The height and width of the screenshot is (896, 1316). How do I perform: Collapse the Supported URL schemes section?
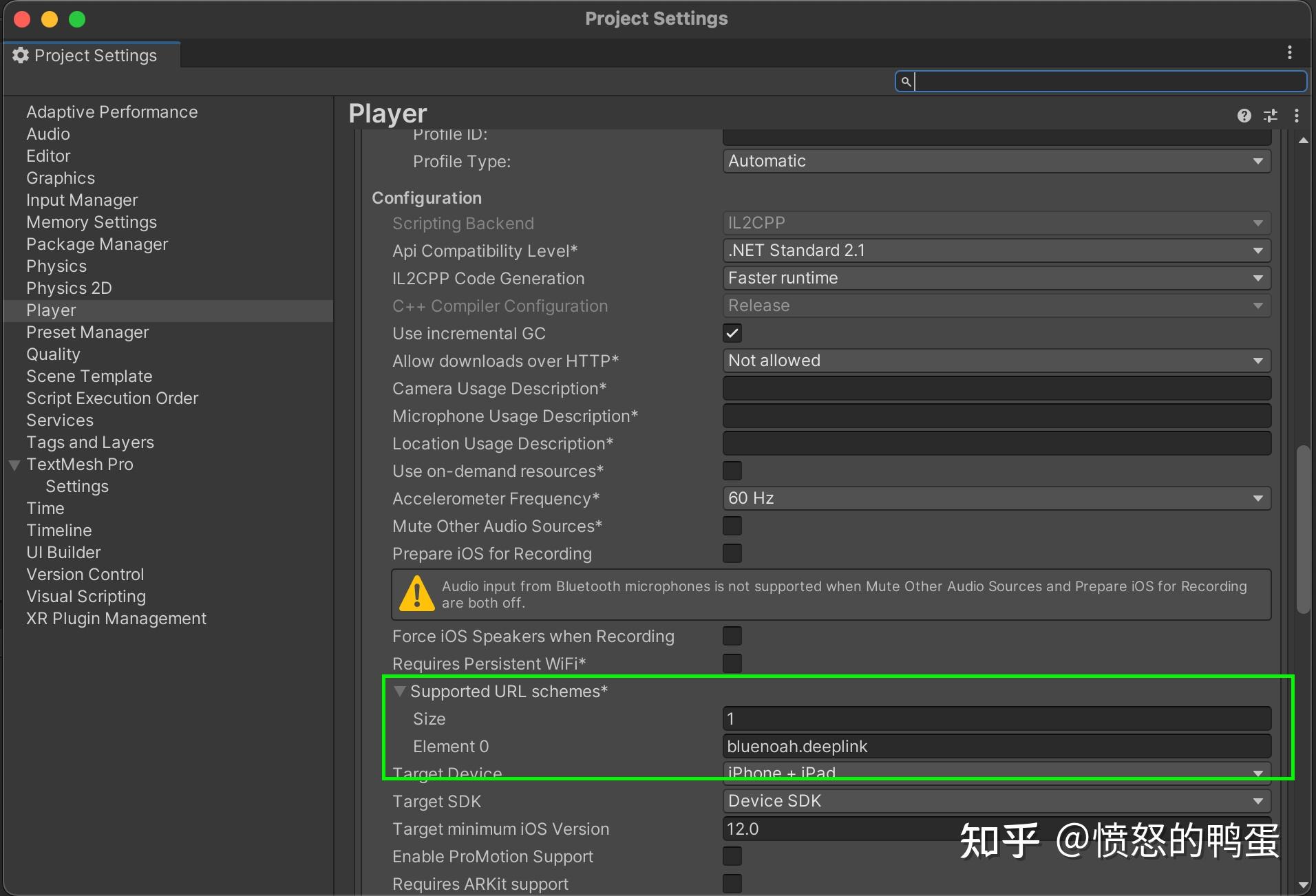[400, 691]
